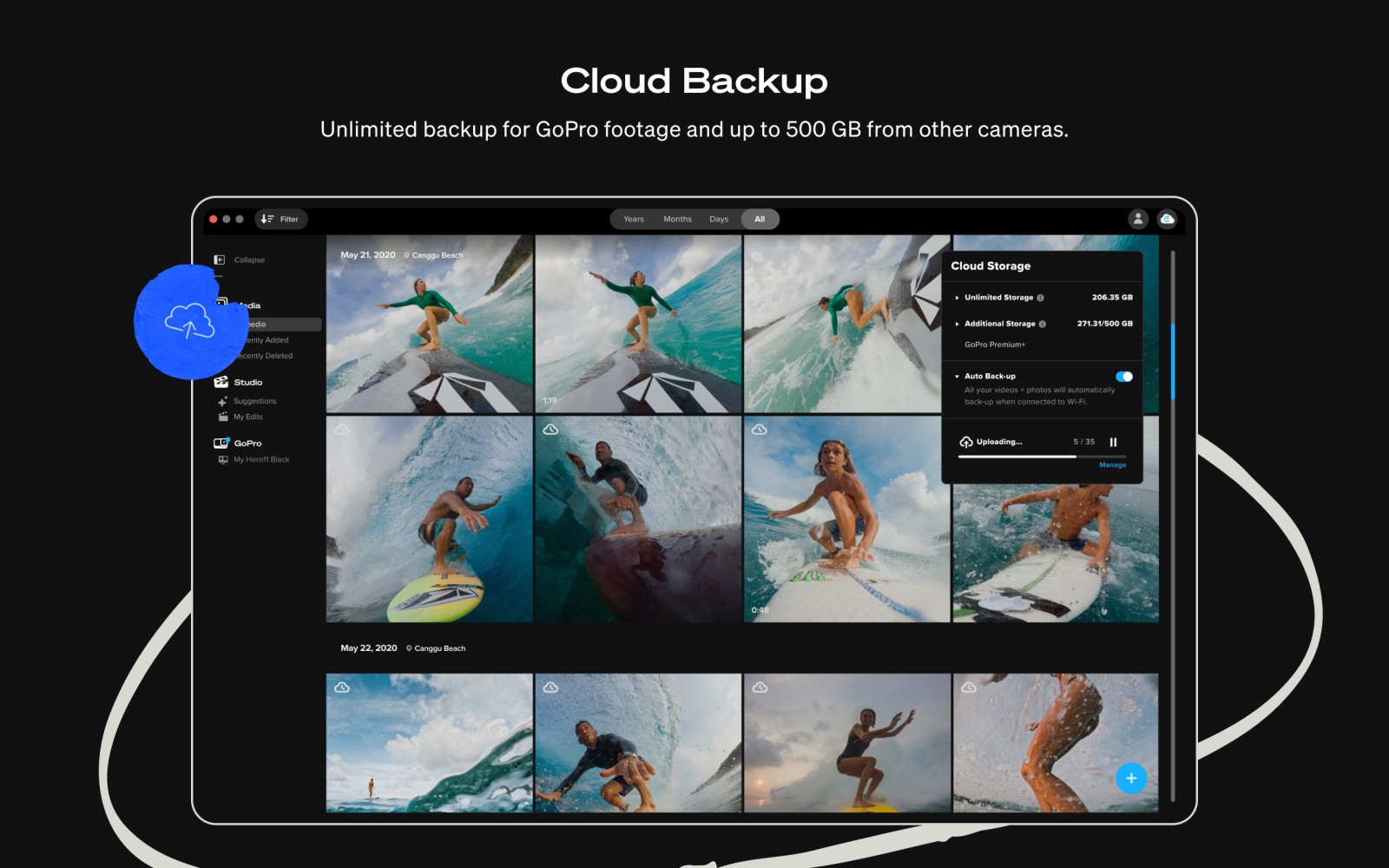Collapse the left sidebar
Image resolution: width=1389 pixels, height=868 pixels.
(x=219, y=260)
